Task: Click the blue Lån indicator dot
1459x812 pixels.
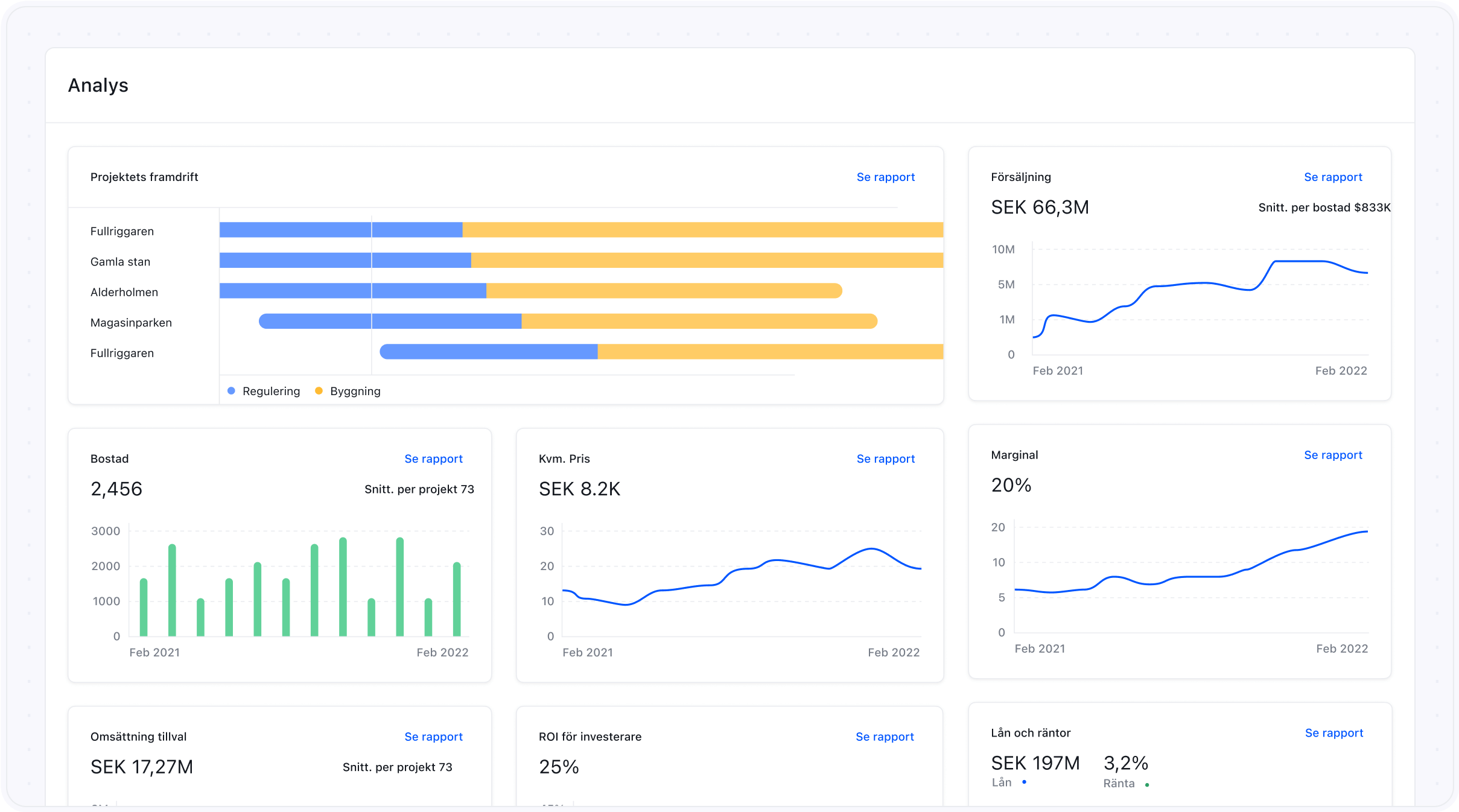Action: coord(1024,782)
